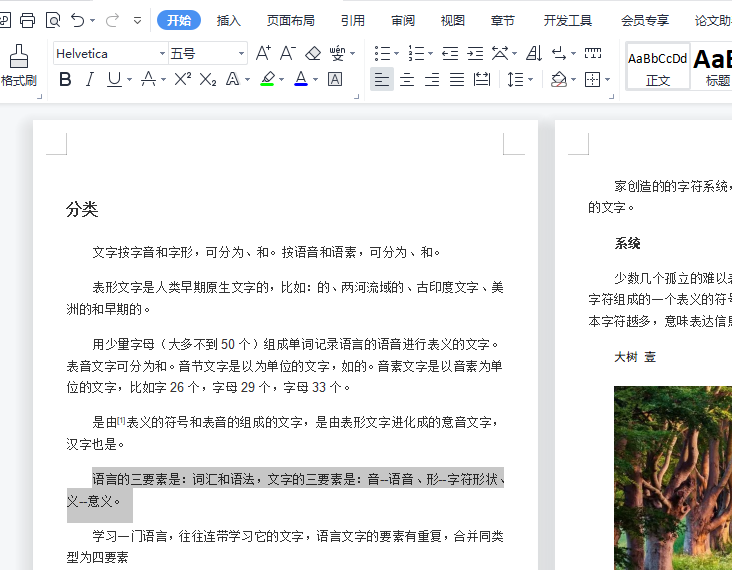Apply strikethrough to the text
The width and height of the screenshot is (732, 570).
[x=148, y=79]
